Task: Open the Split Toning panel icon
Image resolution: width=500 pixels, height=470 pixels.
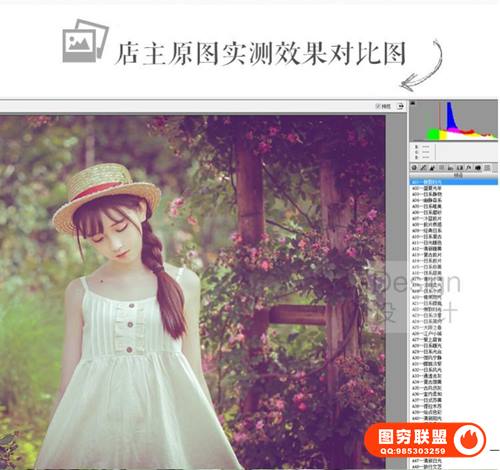Action: (x=451, y=168)
